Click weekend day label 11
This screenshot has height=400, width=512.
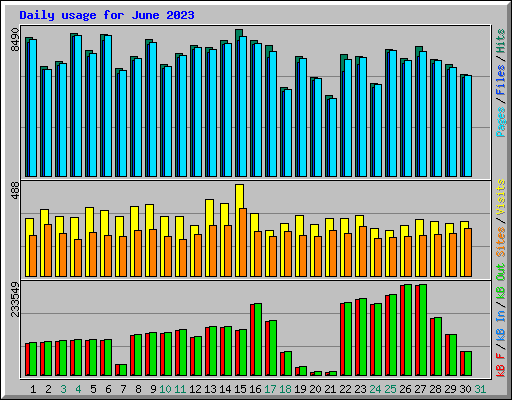pos(180,389)
